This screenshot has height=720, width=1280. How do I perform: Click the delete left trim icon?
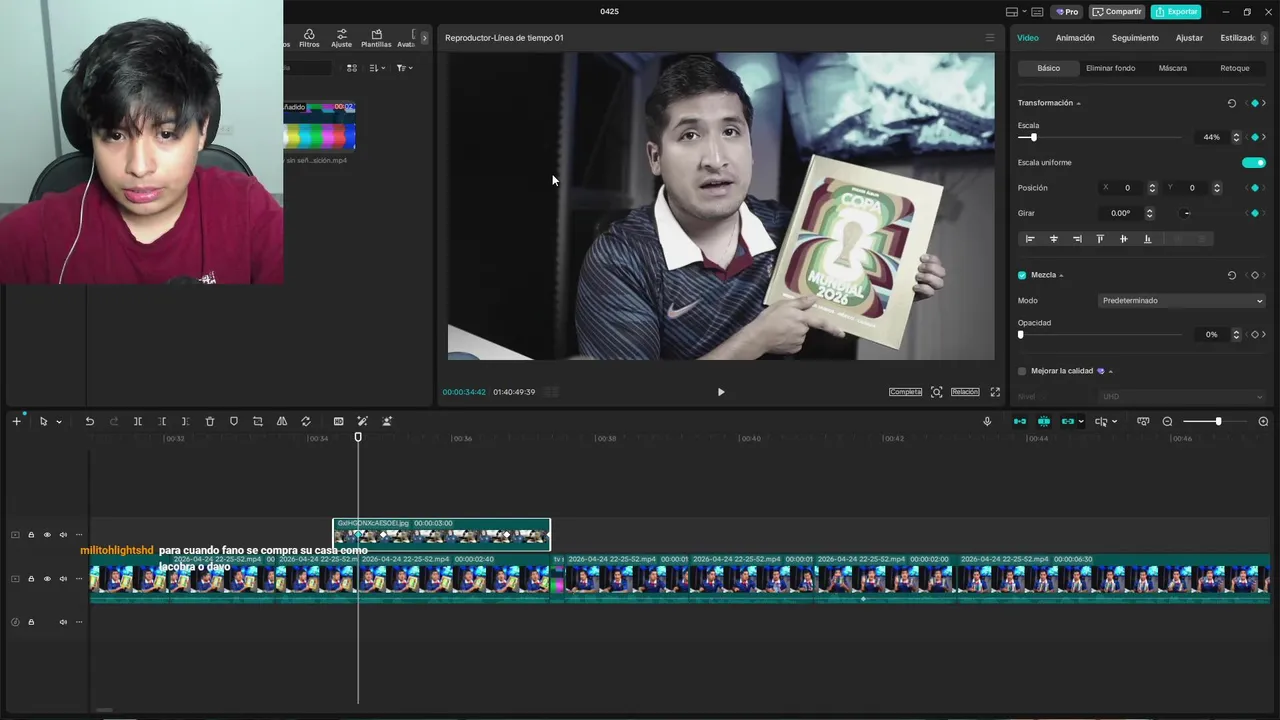(162, 422)
